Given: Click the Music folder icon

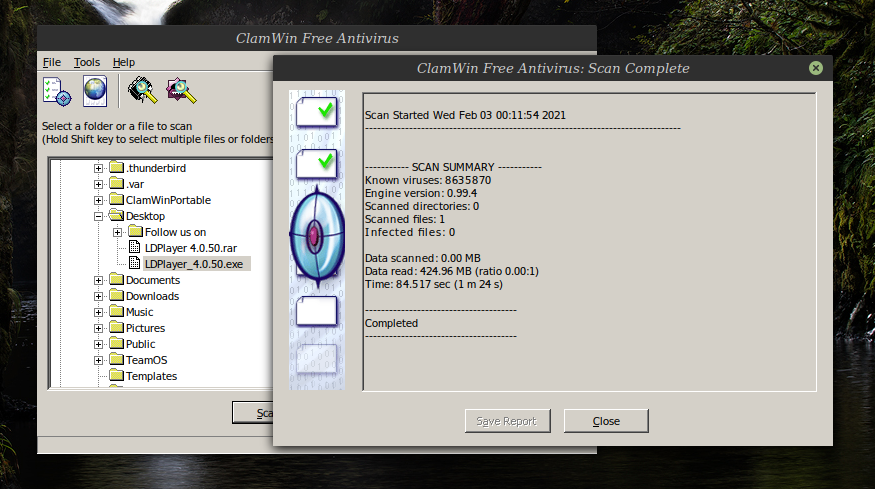Looking at the screenshot, I should pos(117,311).
